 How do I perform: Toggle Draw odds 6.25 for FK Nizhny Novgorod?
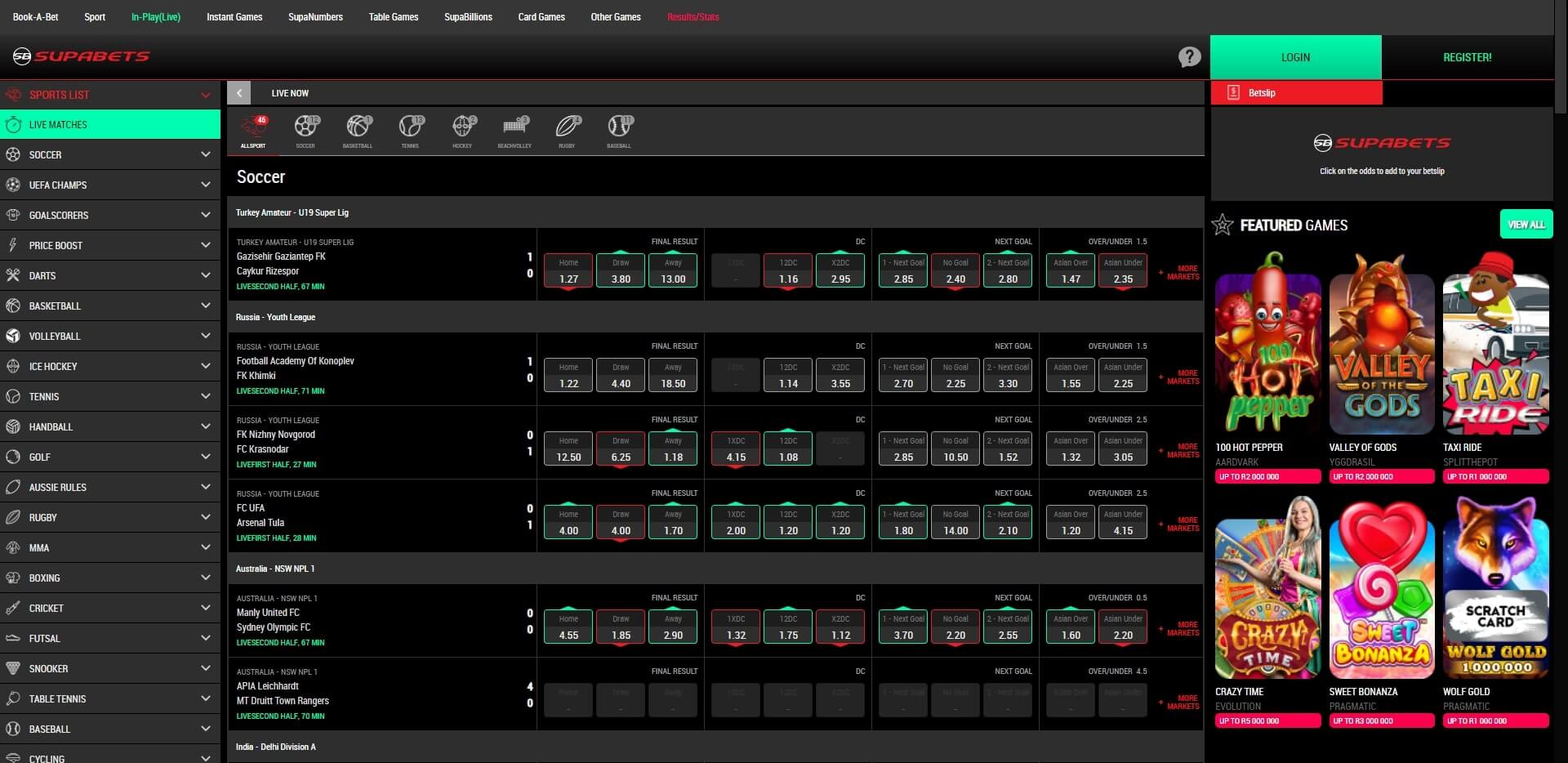point(621,448)
